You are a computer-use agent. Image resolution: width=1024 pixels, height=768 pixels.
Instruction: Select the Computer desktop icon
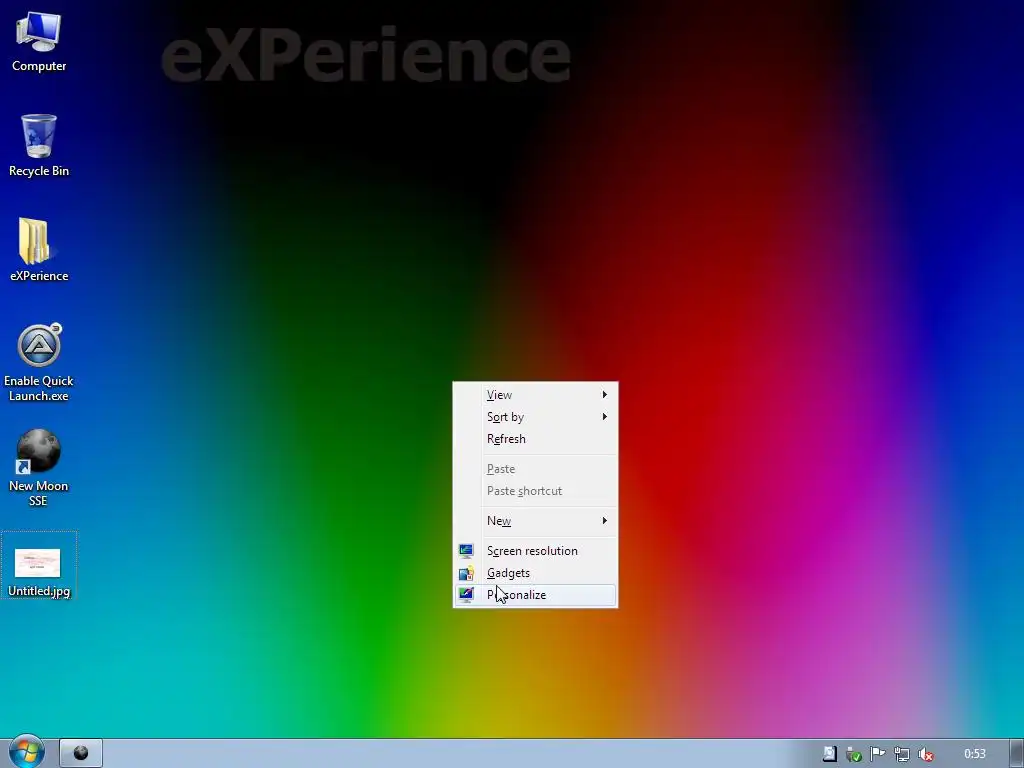[x=39, y=42]
